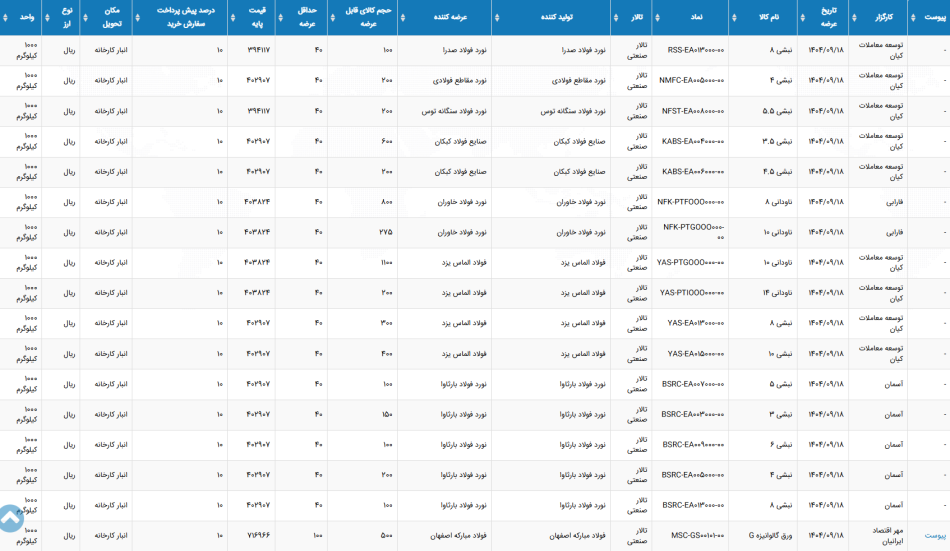950x551 pixels.
Task: Click the product name نبشی 6
Action: point(781,445)
